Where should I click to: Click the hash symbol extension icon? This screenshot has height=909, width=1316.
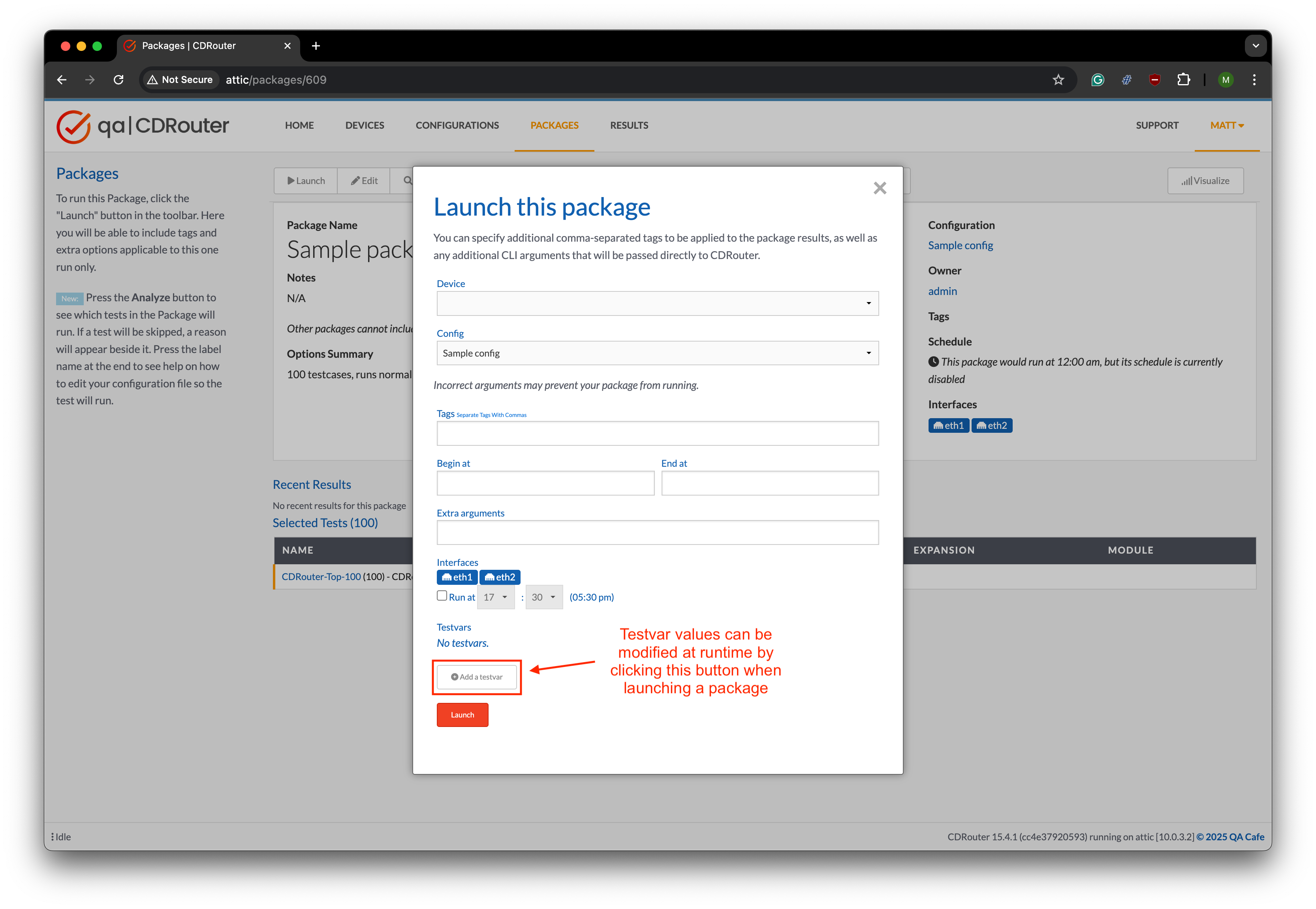(1126, 80)
